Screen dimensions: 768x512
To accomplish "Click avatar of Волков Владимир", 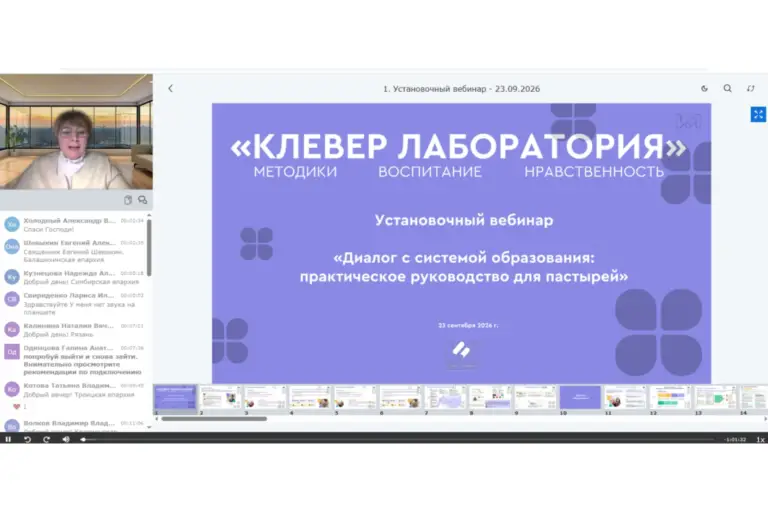I will (x=12, y=426).
